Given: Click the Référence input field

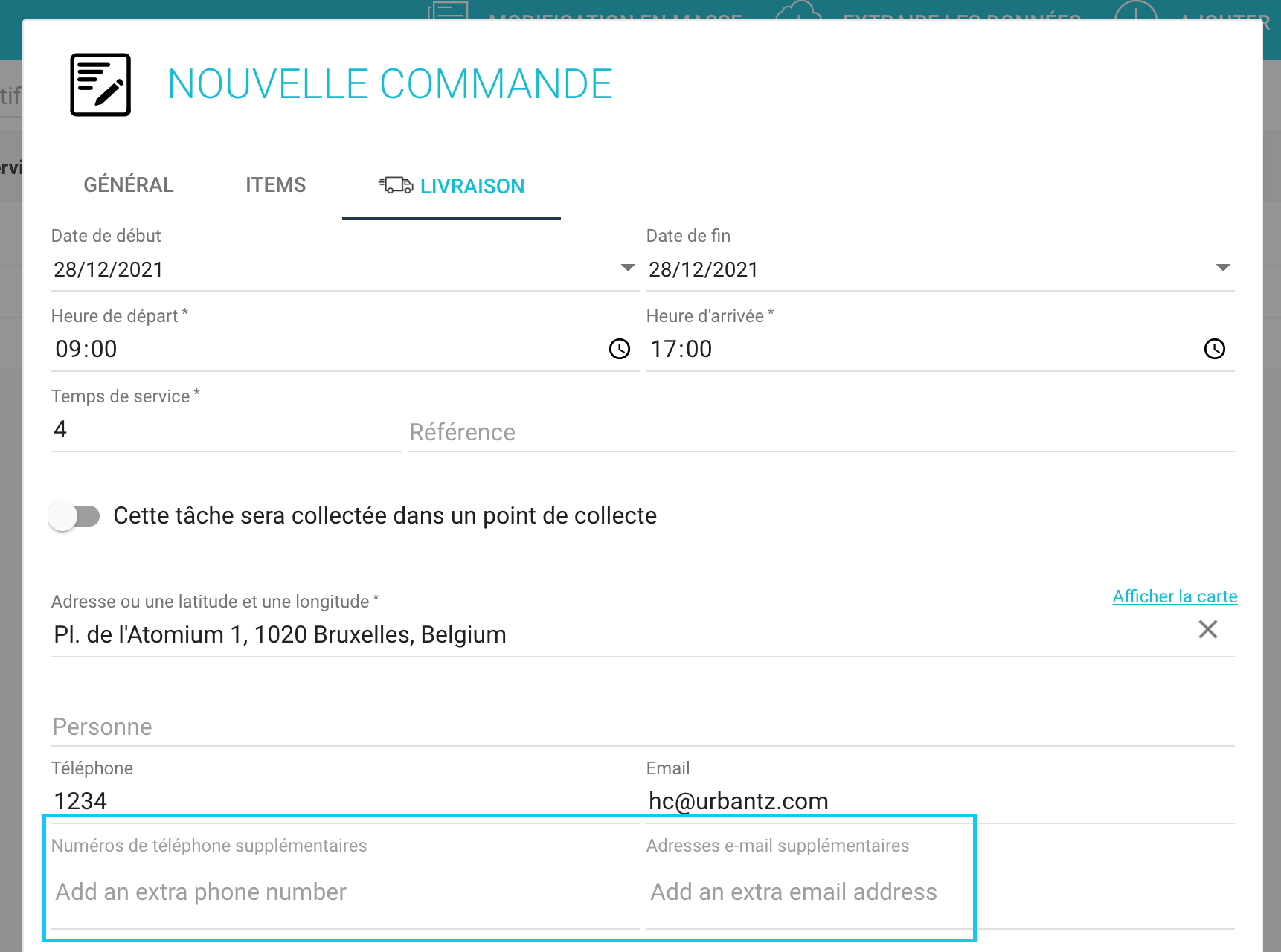Looking at the screenshot, I should coord(821,432).
